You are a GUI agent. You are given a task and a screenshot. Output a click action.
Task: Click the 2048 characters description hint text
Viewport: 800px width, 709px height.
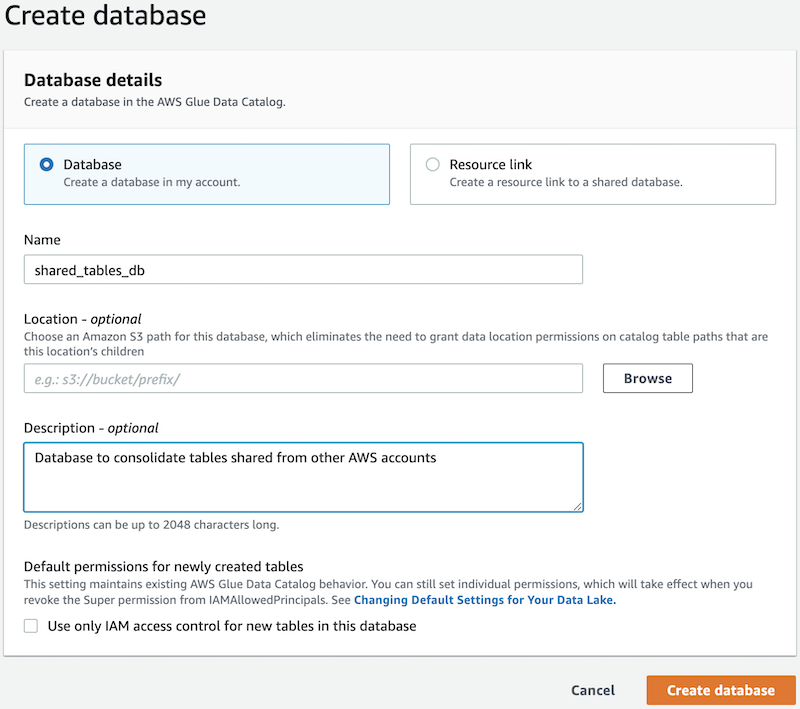pyautogui.click(x=151, y=524)
